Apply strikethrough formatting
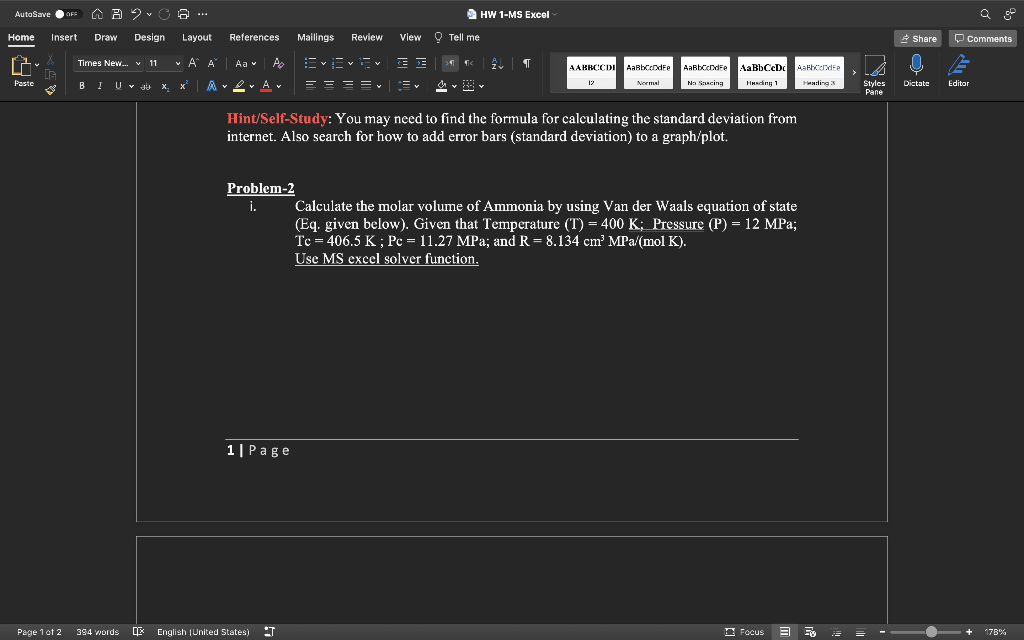The width and height of the screenshot is (1024, 640). tap(146, 86)
